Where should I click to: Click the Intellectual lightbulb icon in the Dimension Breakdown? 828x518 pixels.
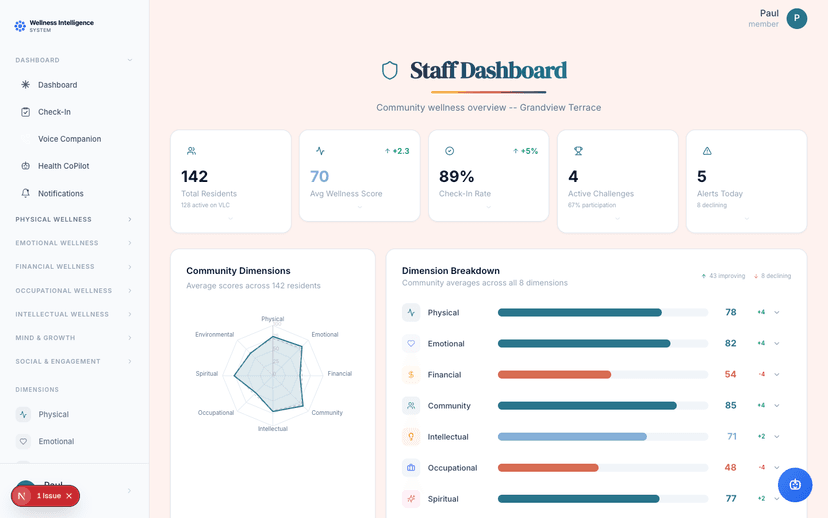[411, 437]
